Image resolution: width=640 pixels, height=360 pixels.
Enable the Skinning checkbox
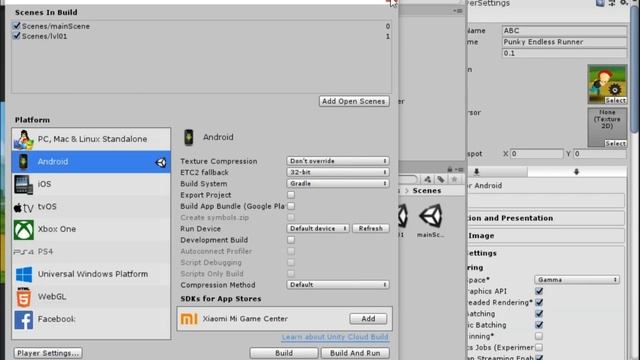(x=539, y=336)
